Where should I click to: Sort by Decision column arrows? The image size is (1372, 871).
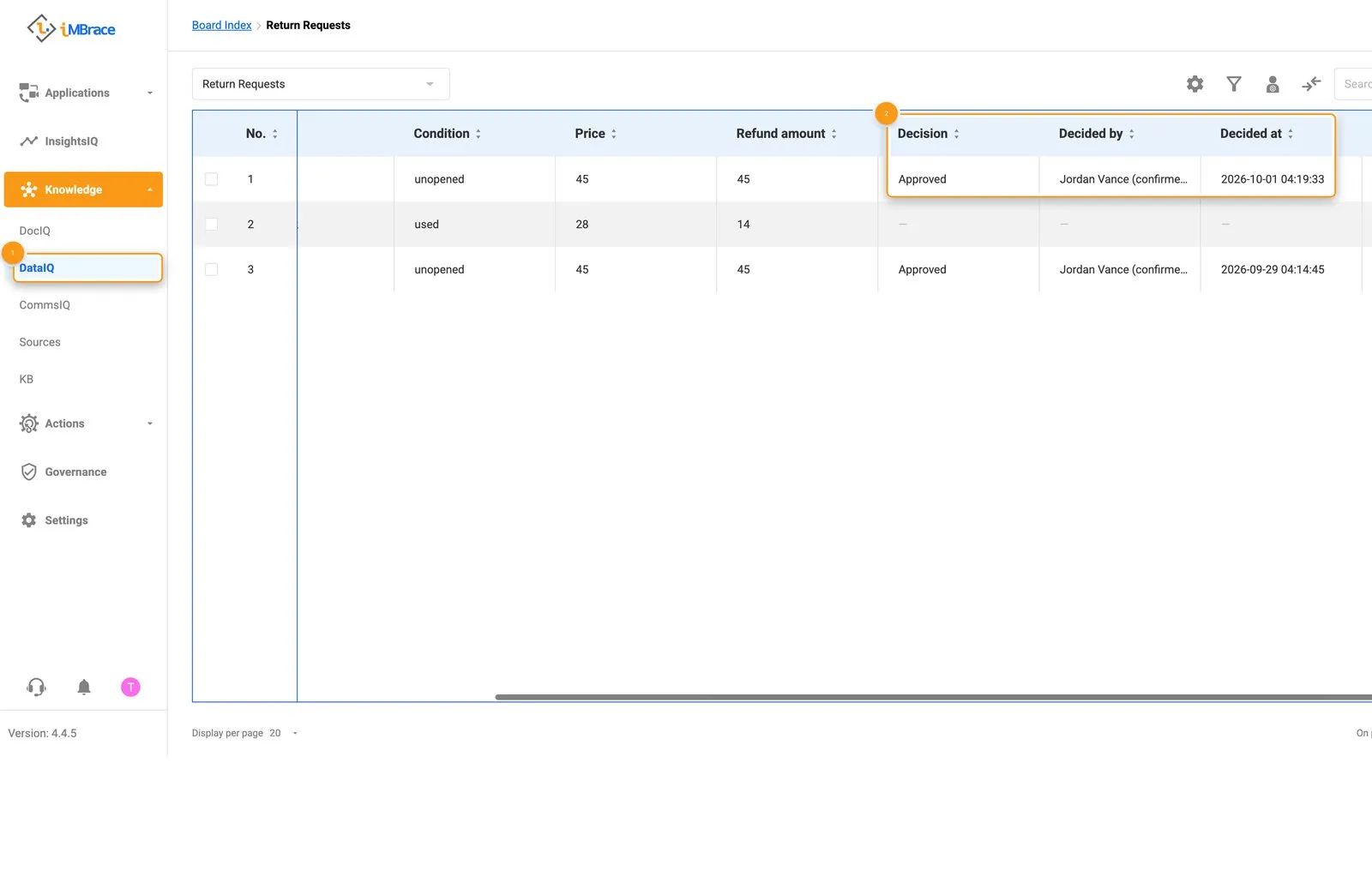click(x=957, y=134)
